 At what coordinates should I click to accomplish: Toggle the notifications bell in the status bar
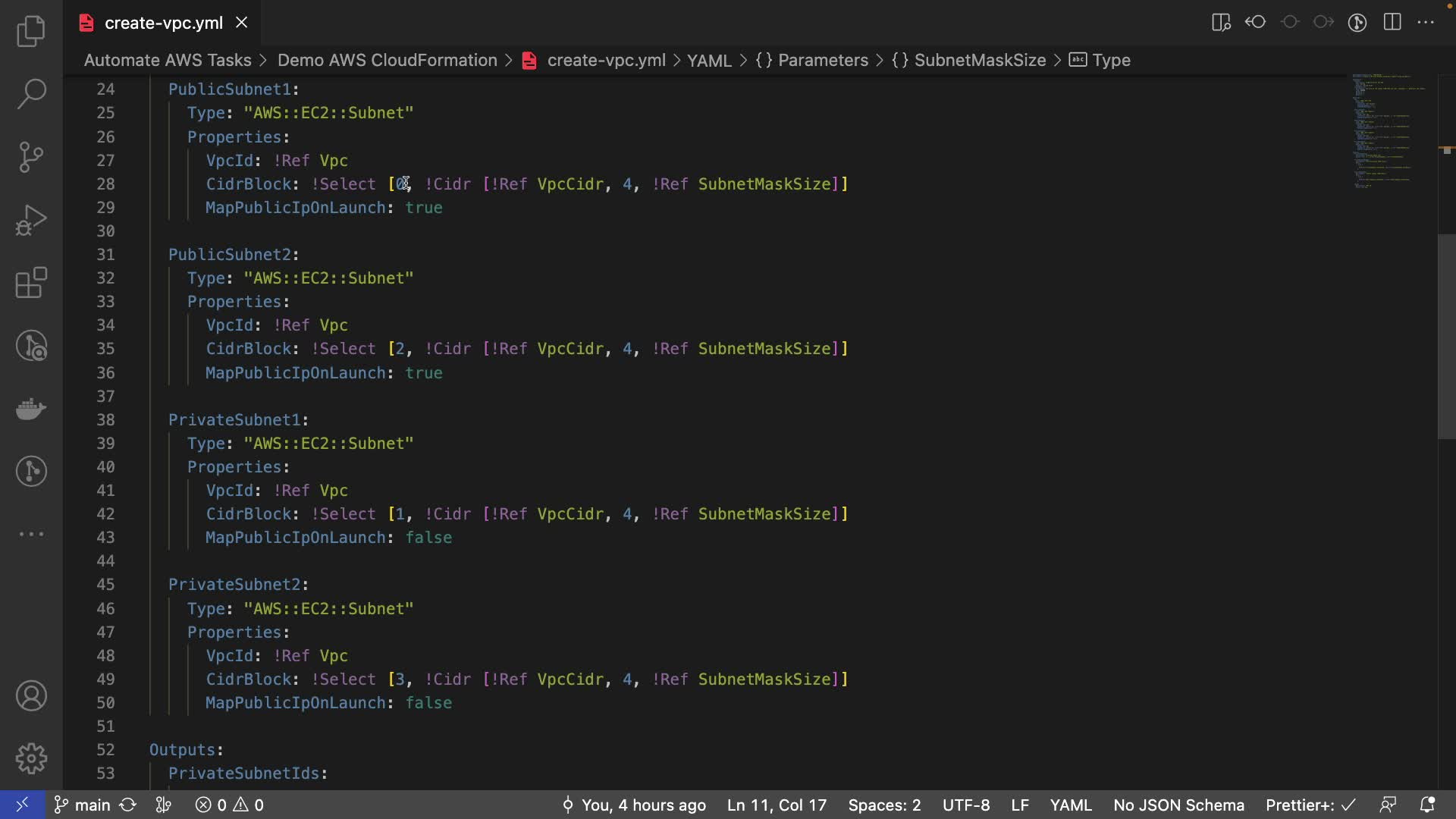click(x=1427, y=805)
